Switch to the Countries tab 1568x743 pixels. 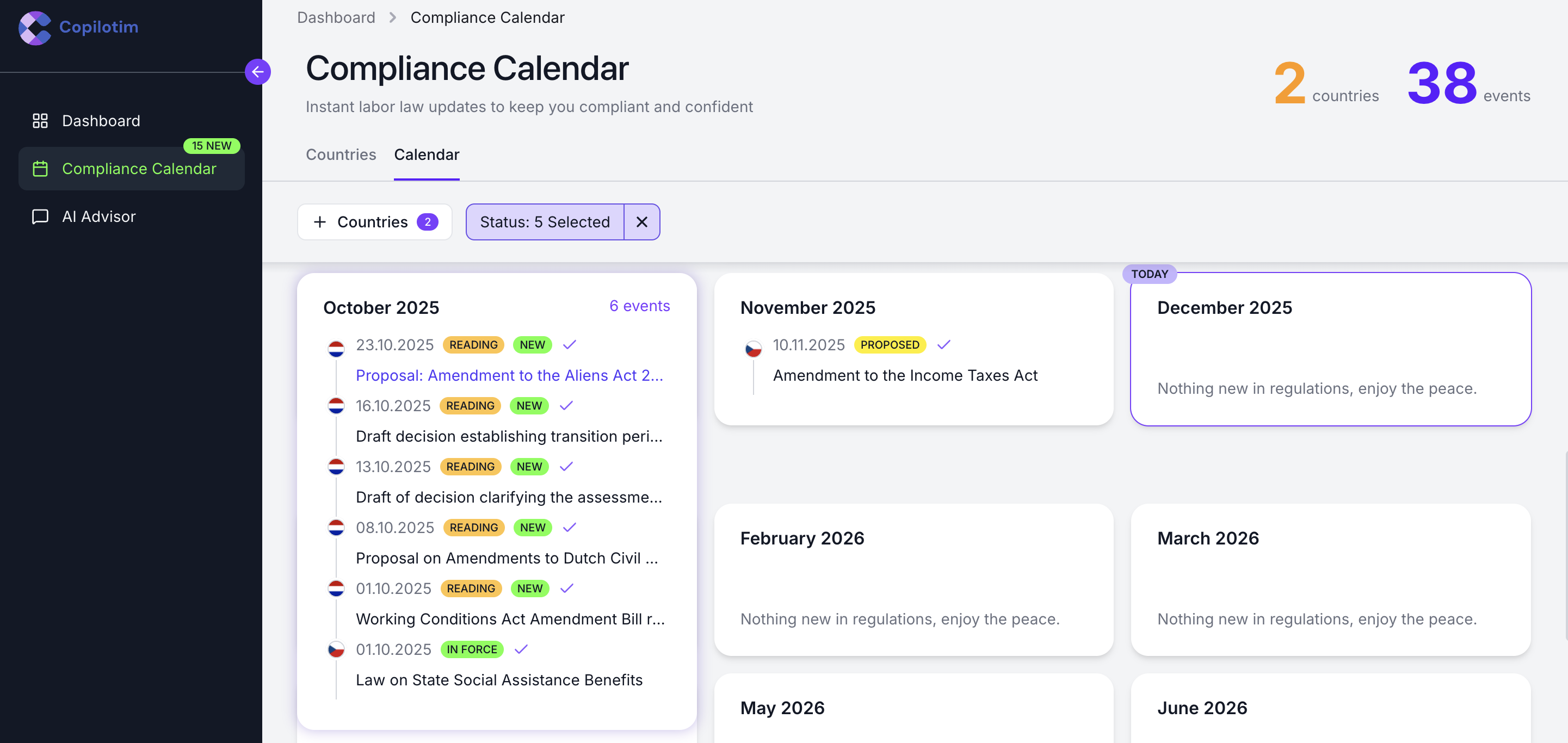[341, 154]
